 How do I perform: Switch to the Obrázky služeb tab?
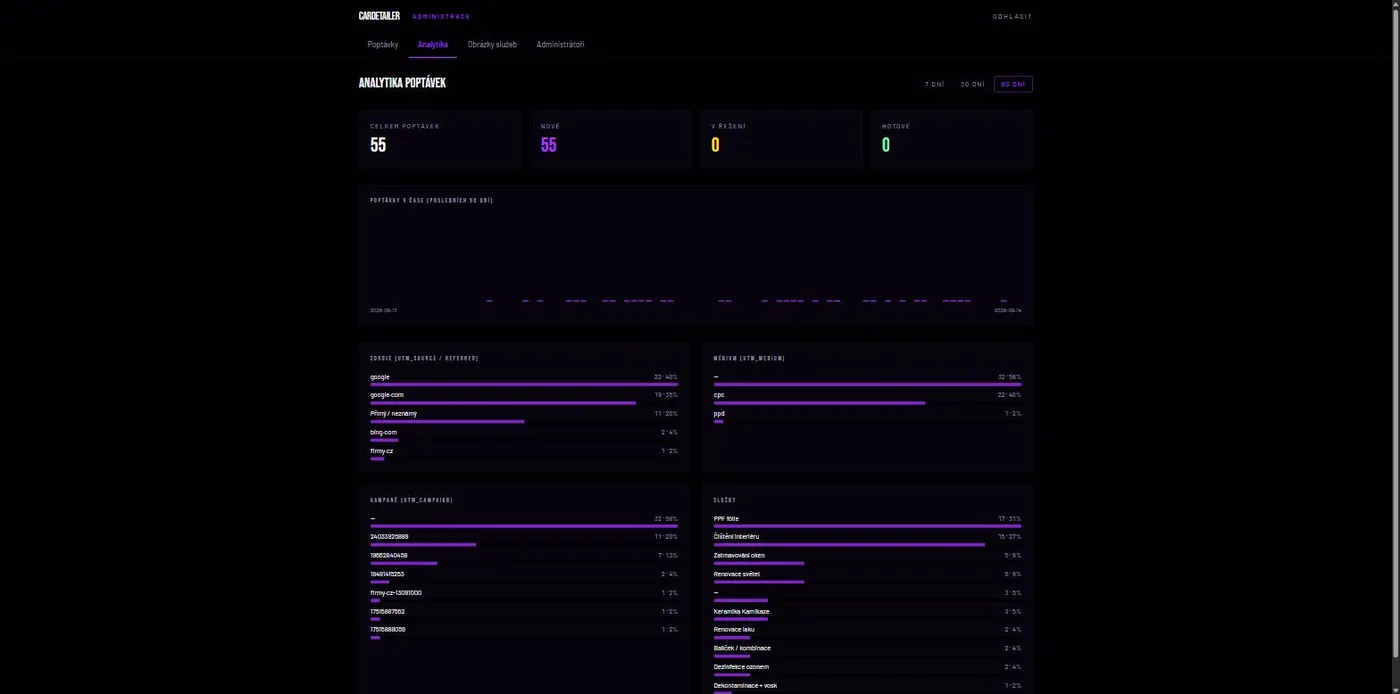[x=492, y=44]
